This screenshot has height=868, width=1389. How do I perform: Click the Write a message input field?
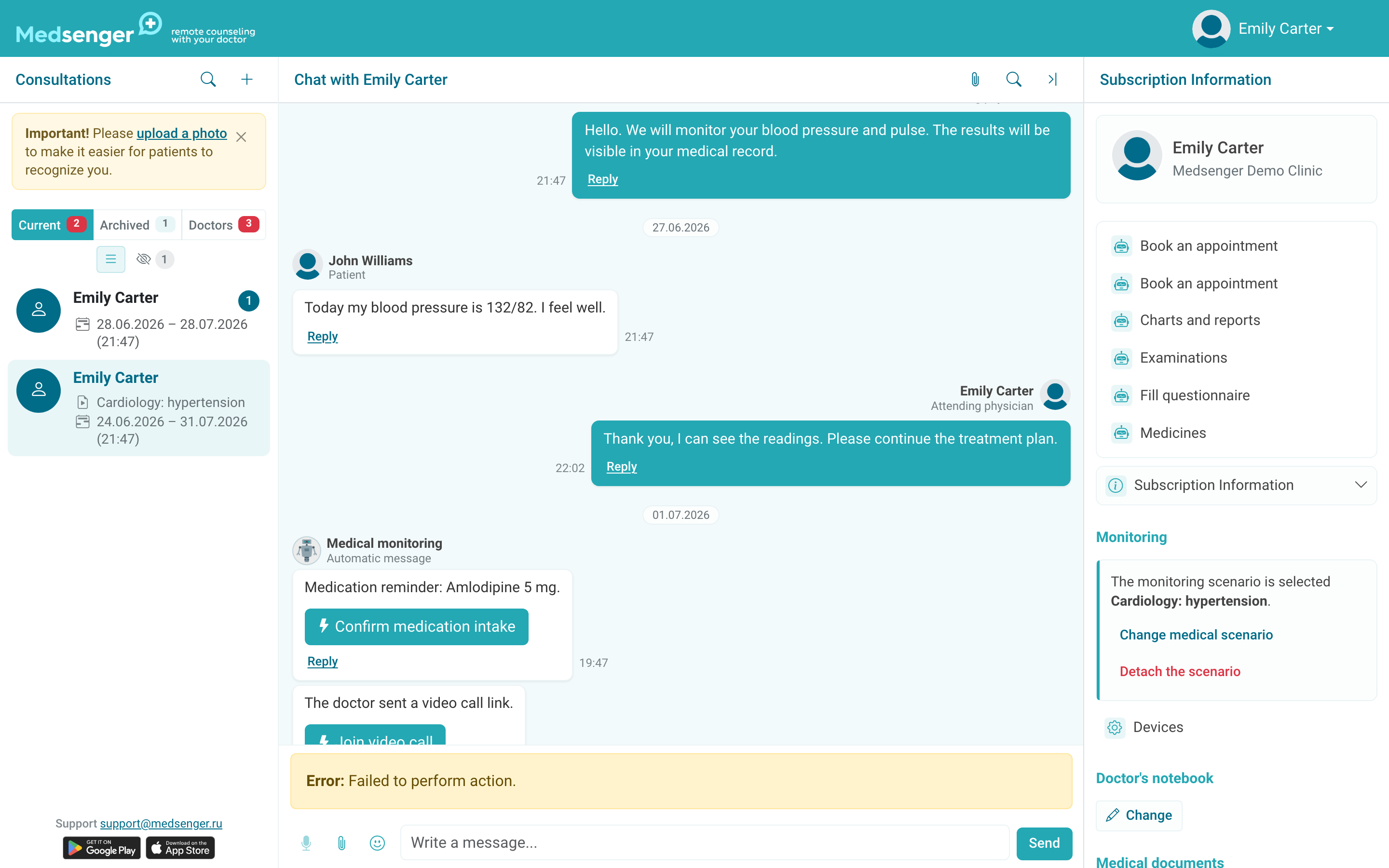pyautogui.click(x=704, y=843)
